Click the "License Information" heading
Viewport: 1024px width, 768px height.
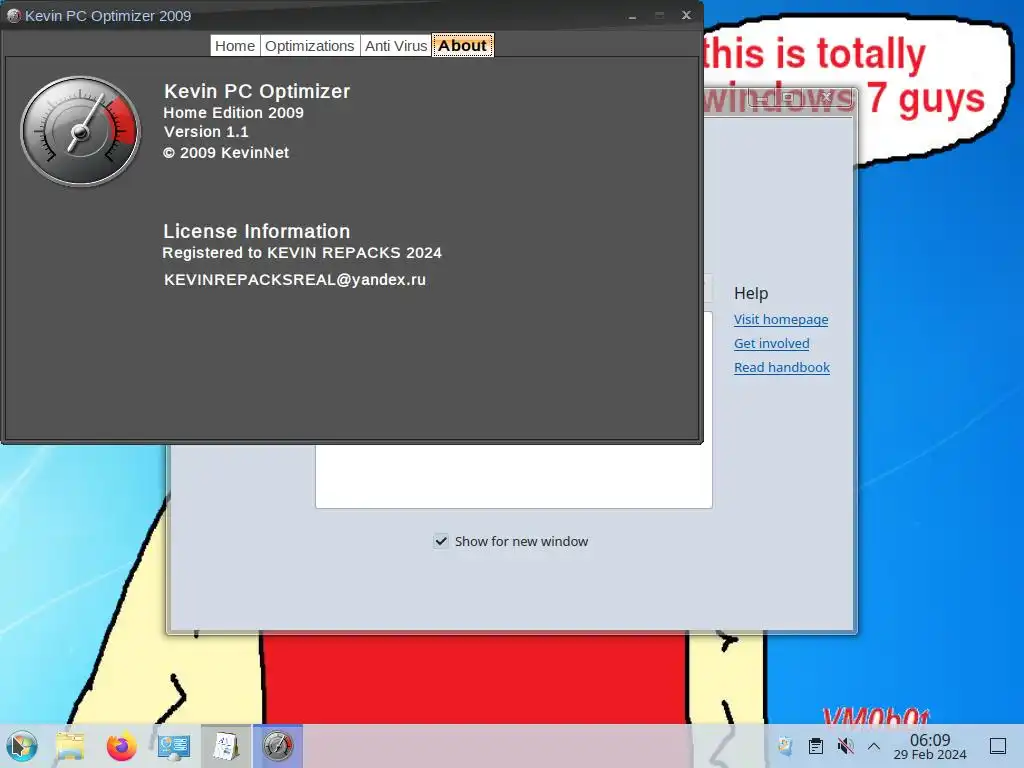(x=257, y=231)
